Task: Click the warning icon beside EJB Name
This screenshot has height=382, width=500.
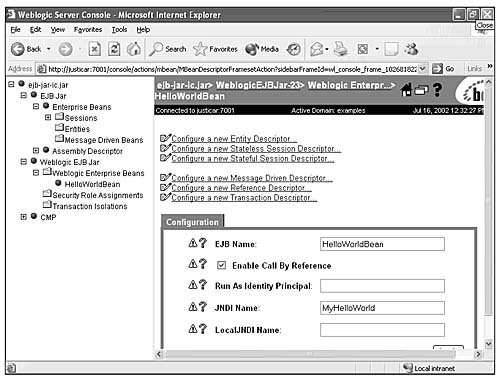Action: (193, 243)
